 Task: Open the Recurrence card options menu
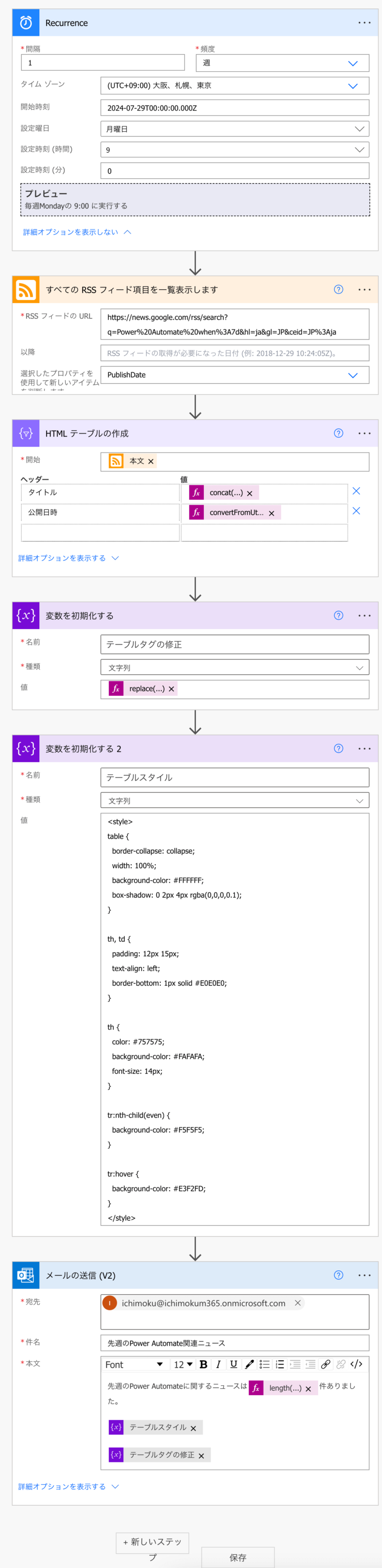tap(365, 22)
